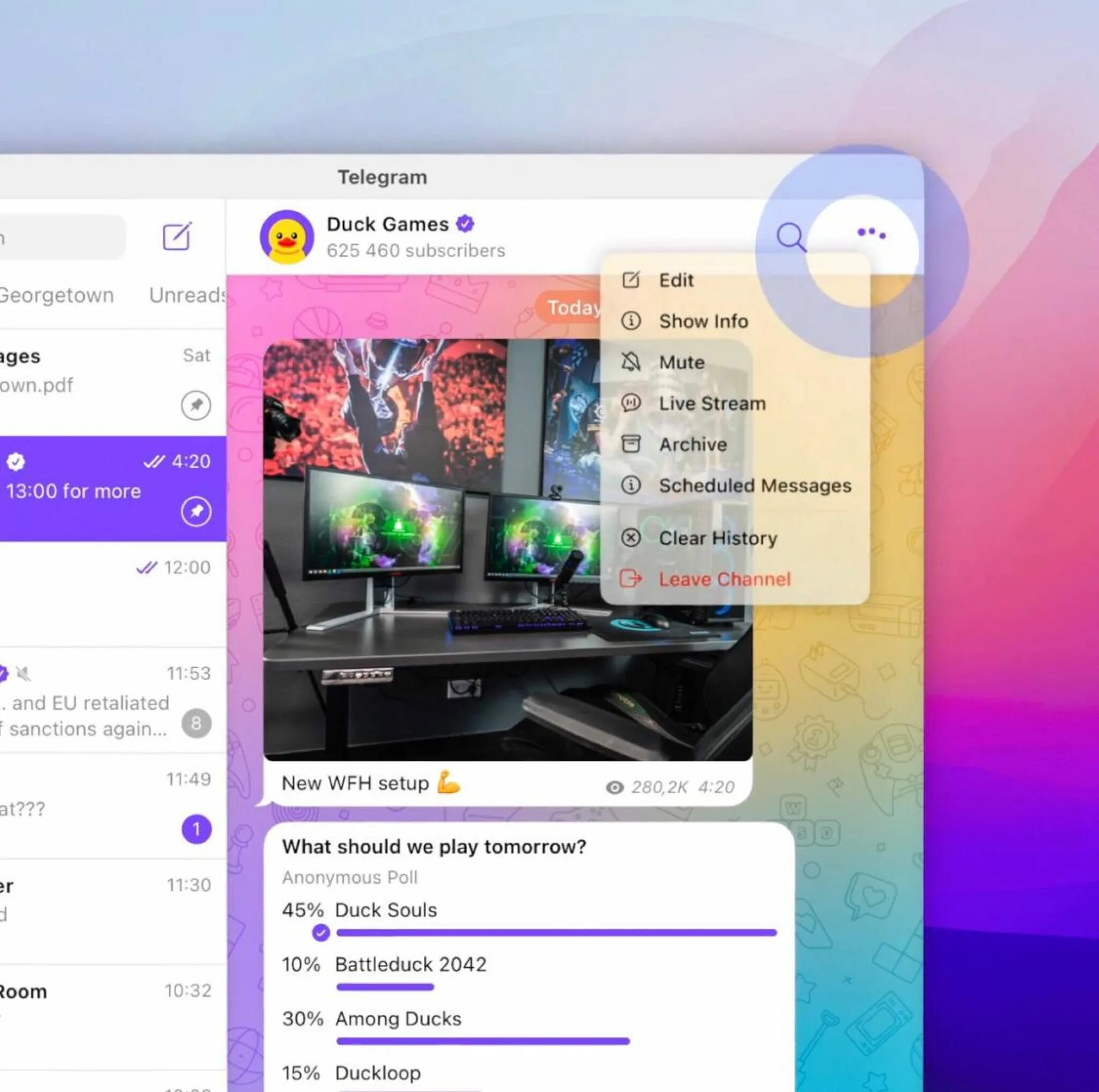Click pin icon on the 4:20 chat
1099x1092 pixels.
196,511
